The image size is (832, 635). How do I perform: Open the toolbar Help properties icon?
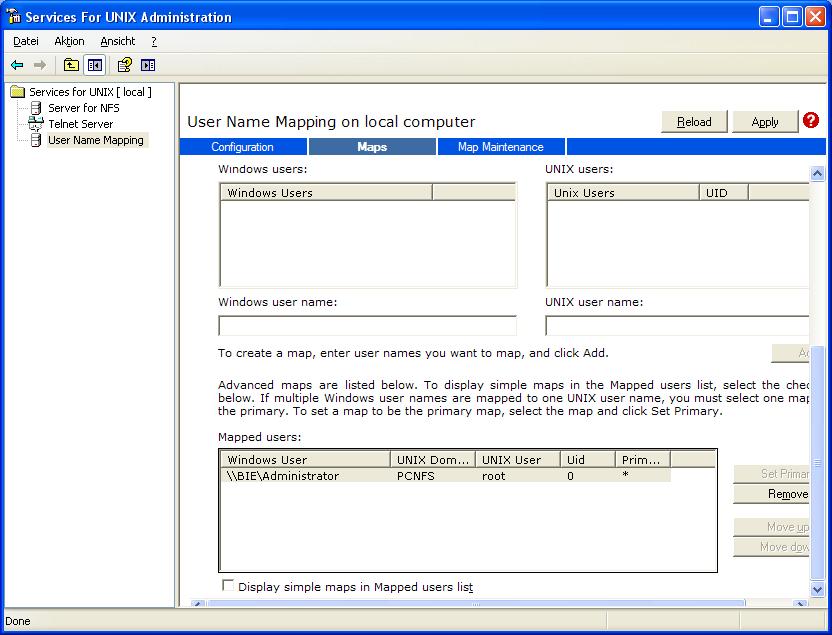[125, 65]
